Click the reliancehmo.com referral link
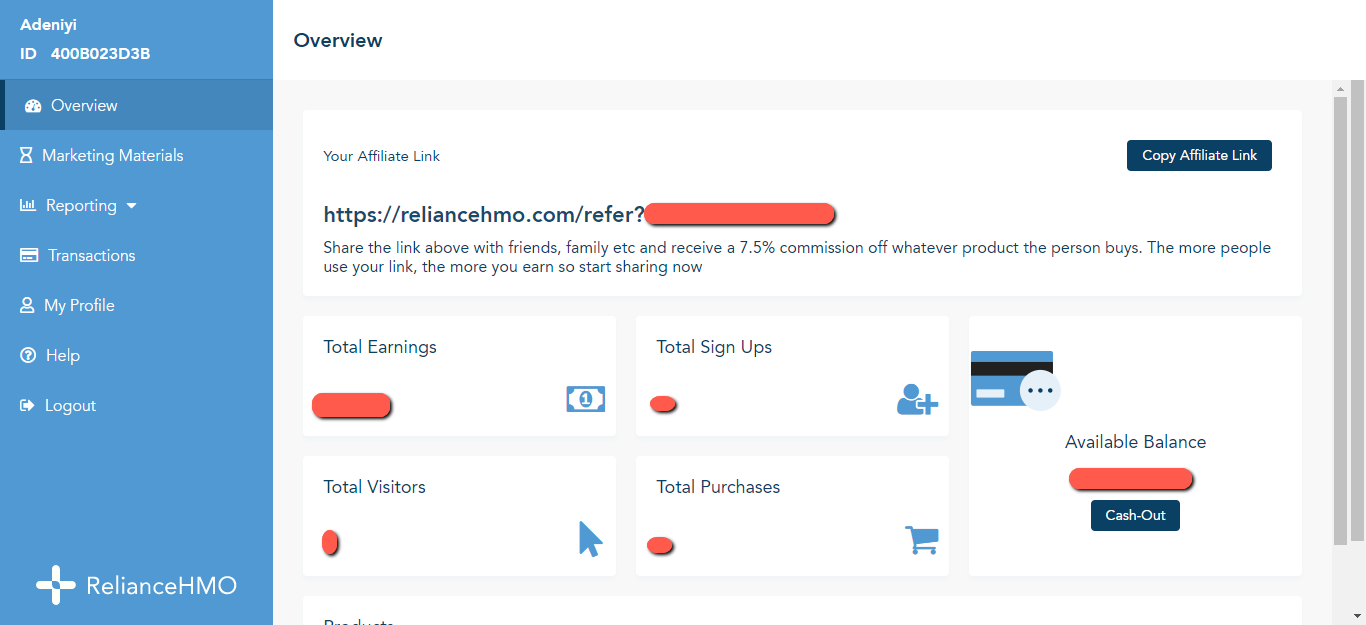The image size is (1366, 625). pyautogui.click(x=483, y=213)
